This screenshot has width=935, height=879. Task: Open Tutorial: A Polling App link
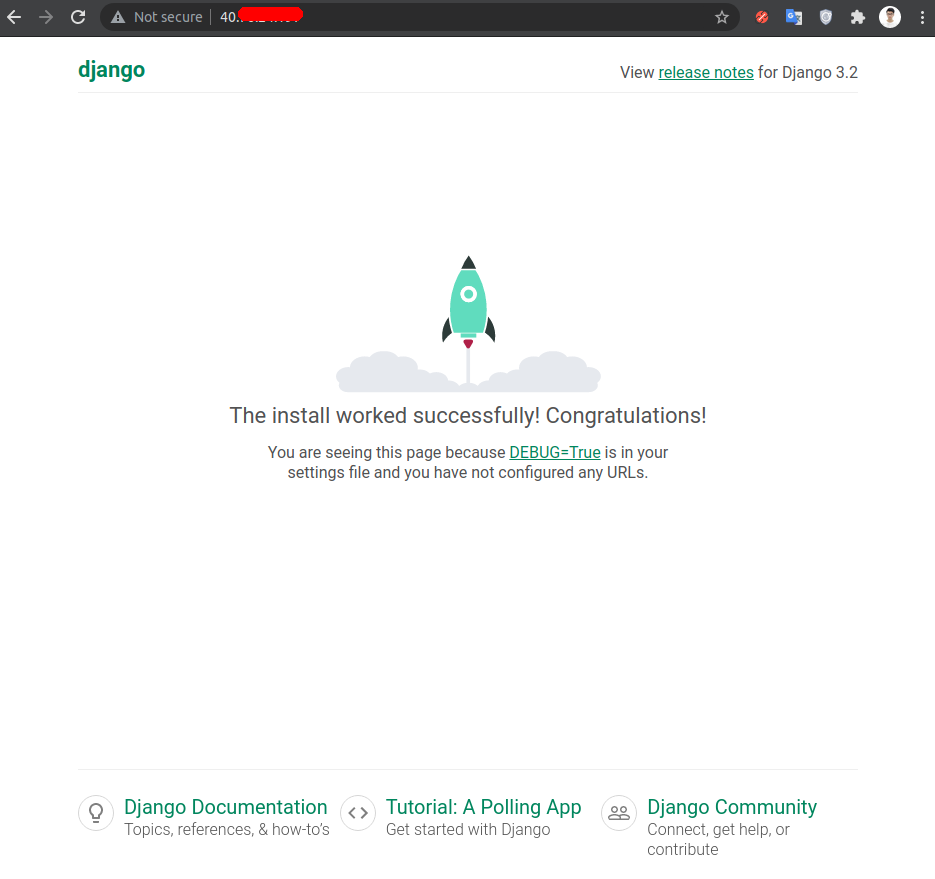pyautogui.click(x=484, y=807)
